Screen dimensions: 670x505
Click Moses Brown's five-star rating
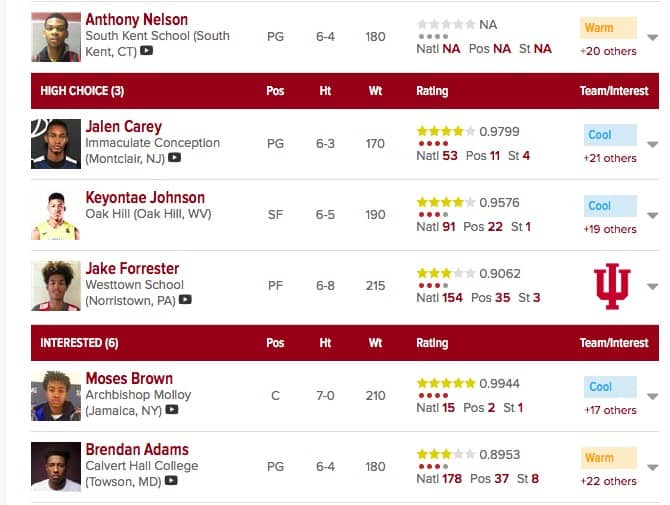[446, 383]
